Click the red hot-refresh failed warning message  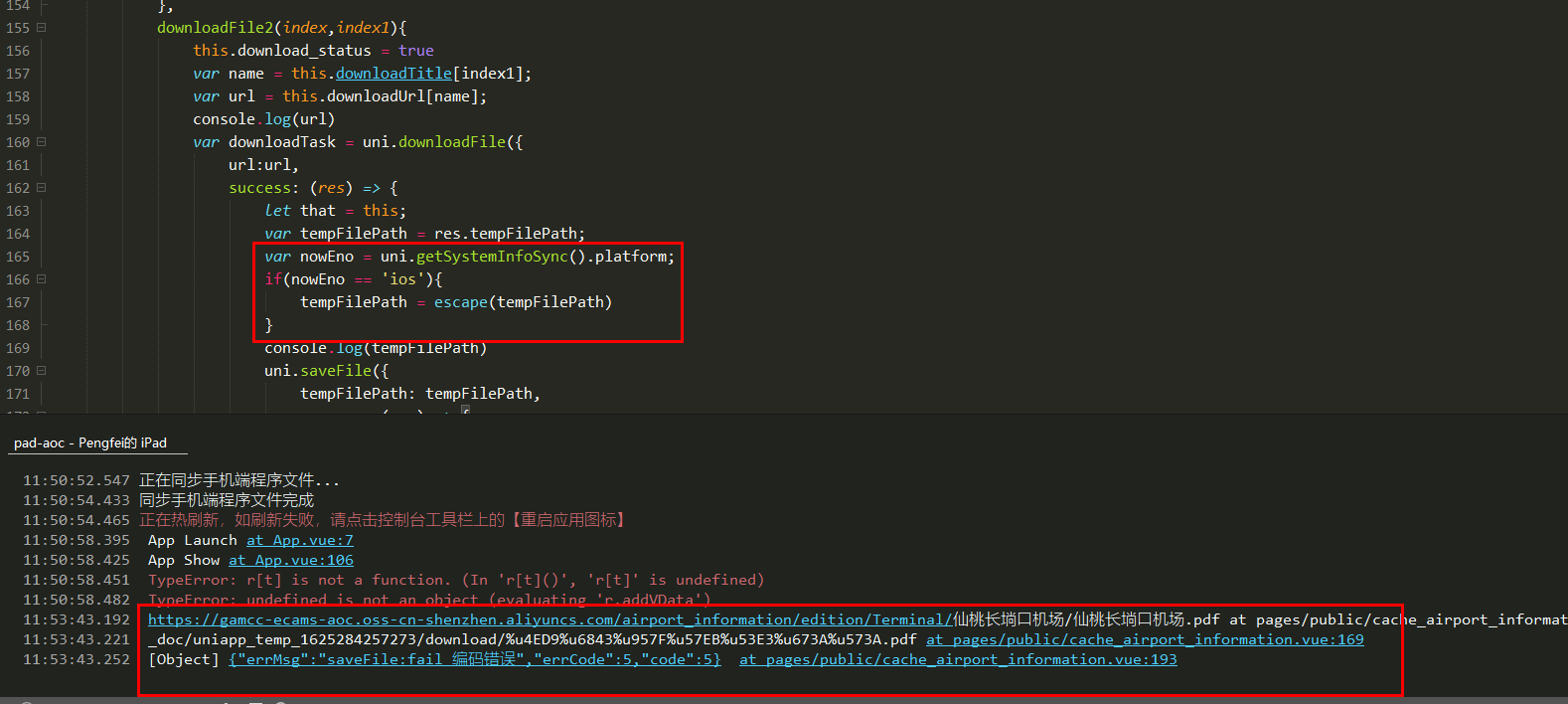click(x=382, y=520)
